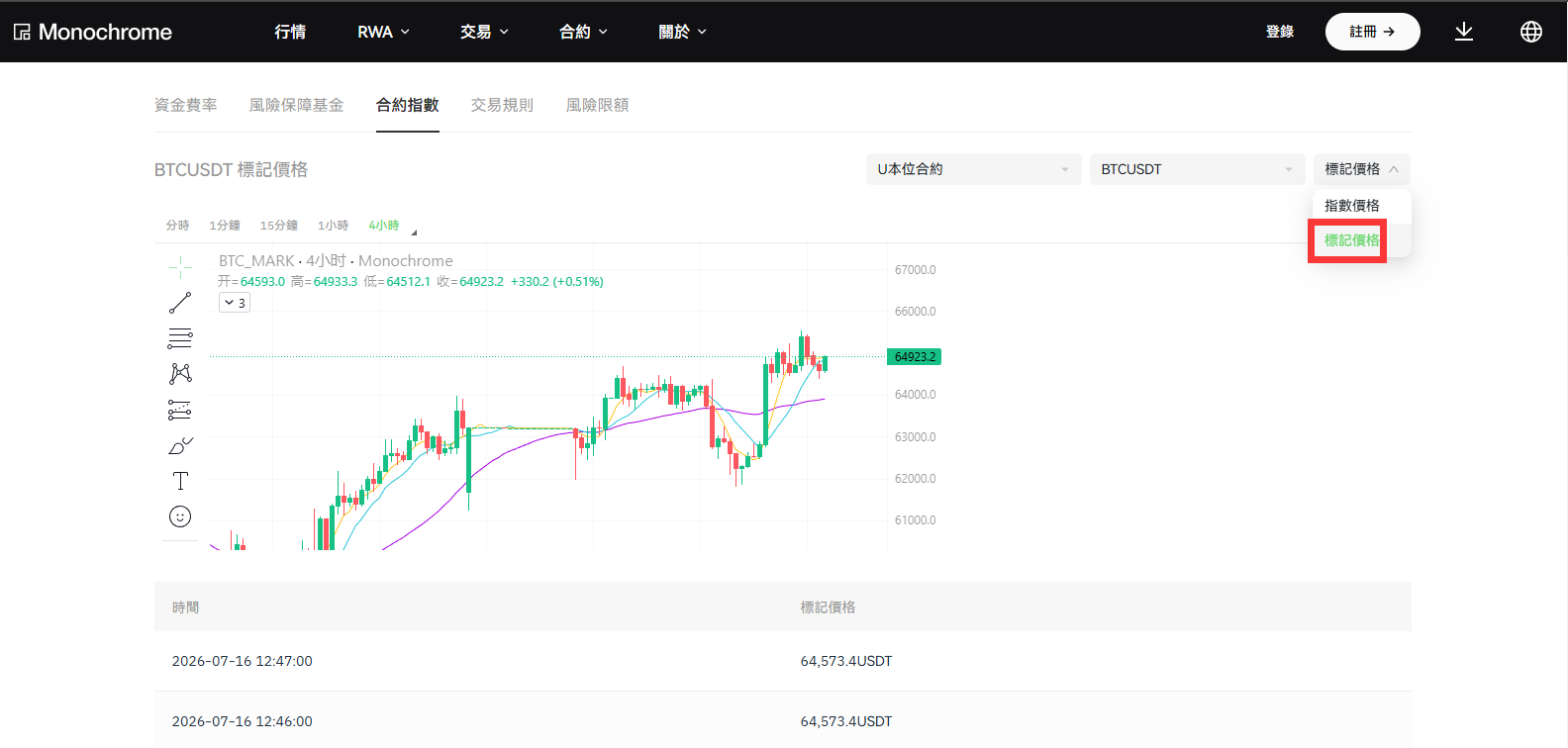Select the horizontal lines Fibonacci tool

pos(180,338)
